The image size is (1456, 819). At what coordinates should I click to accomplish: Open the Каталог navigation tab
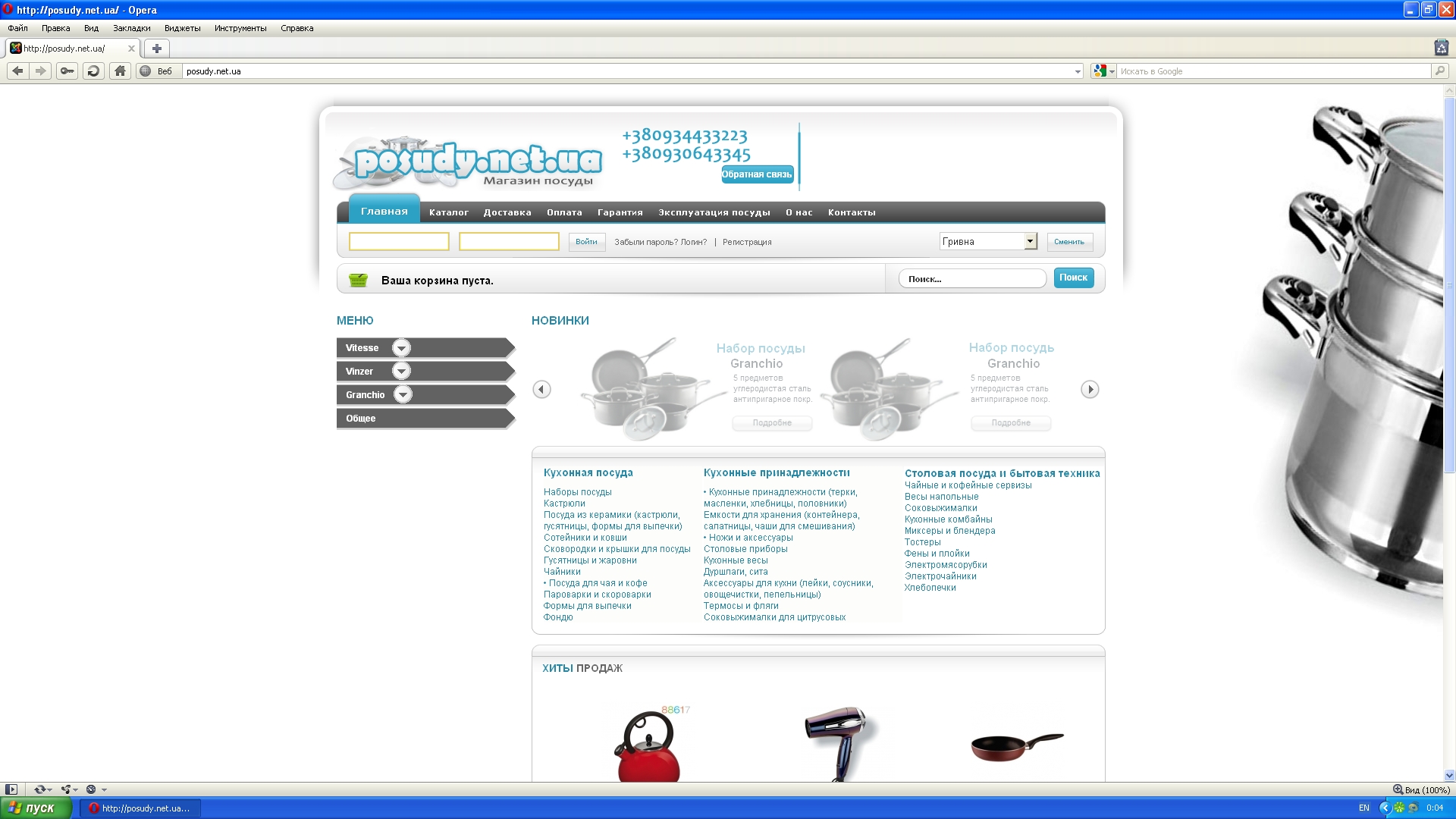[448, 212]
